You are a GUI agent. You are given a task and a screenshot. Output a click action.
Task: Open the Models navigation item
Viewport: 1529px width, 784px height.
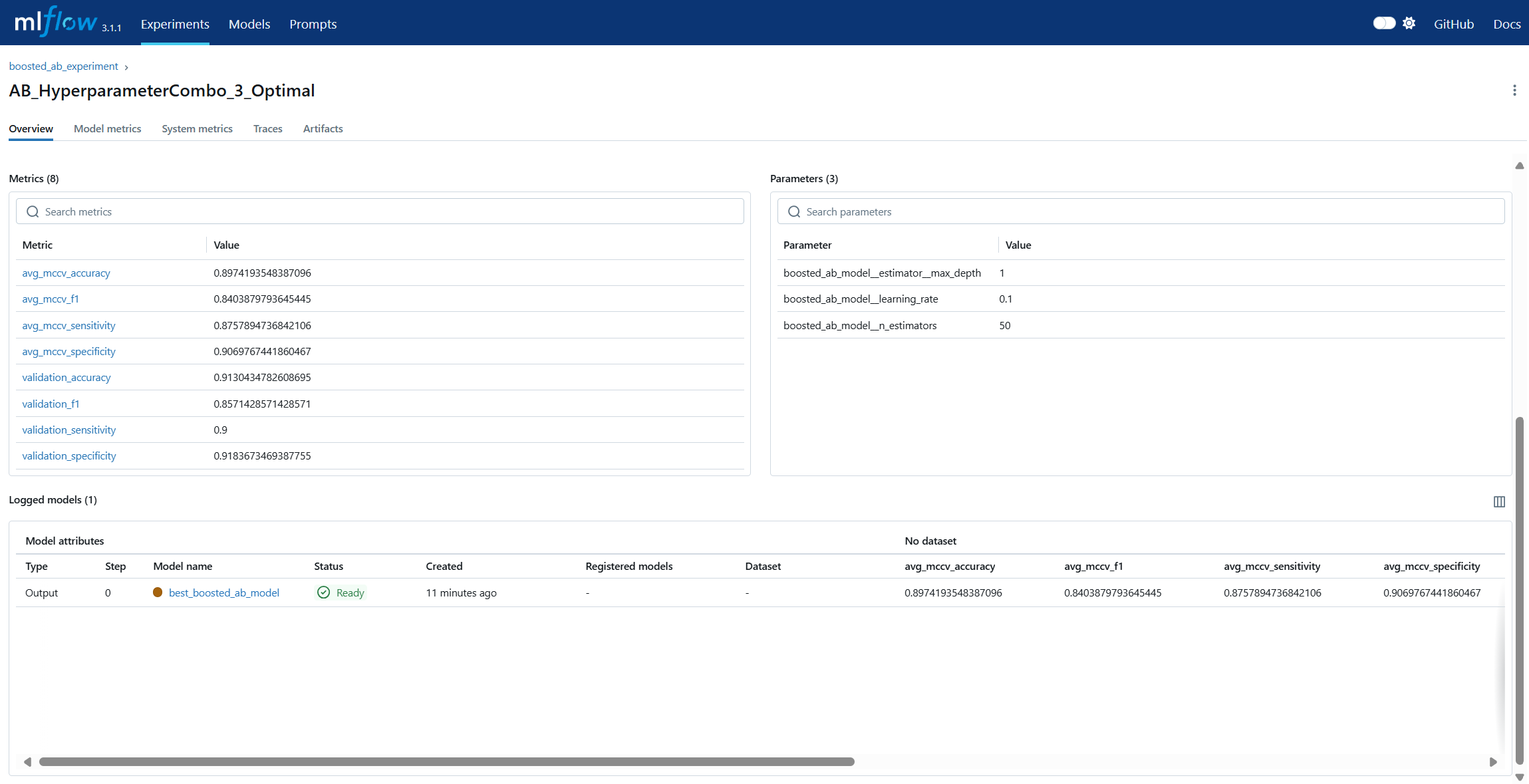[x=249, y=24]
